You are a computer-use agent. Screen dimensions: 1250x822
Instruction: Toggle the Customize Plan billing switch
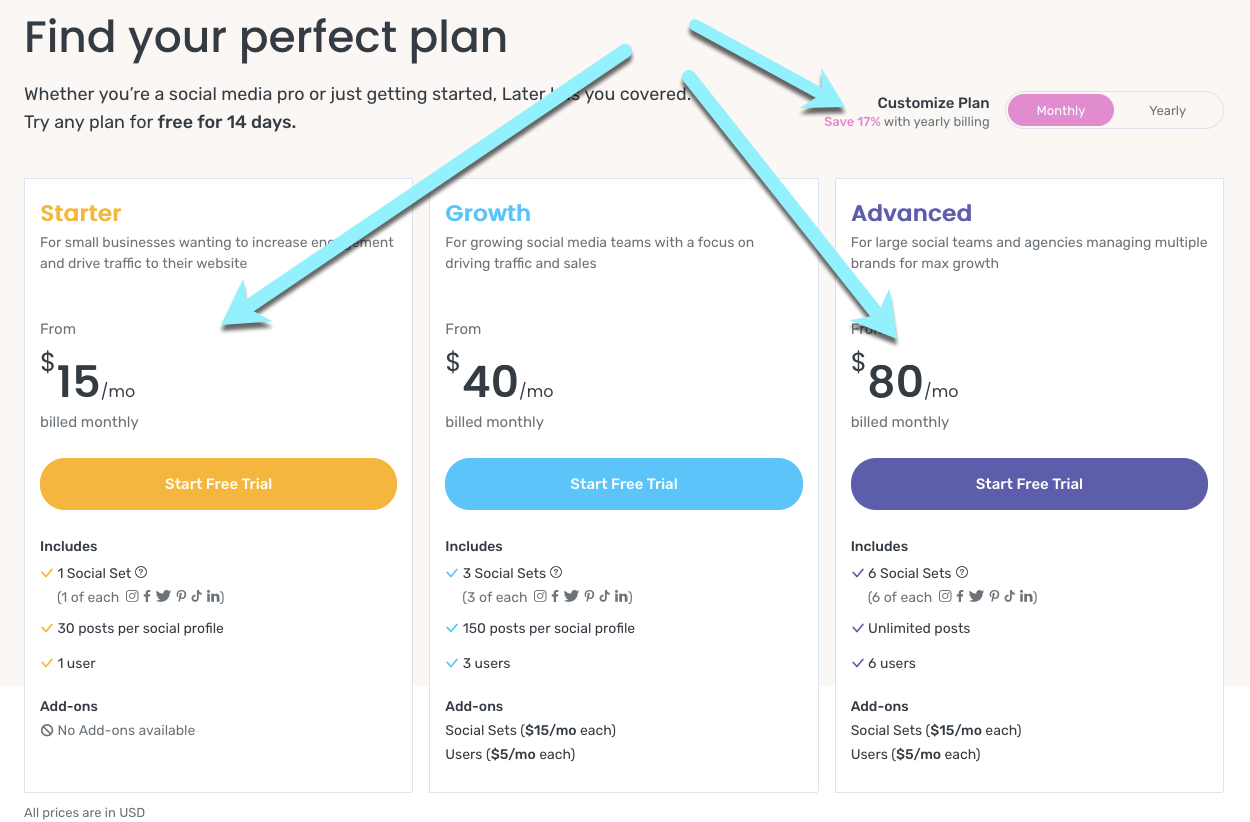point(1113,110)
